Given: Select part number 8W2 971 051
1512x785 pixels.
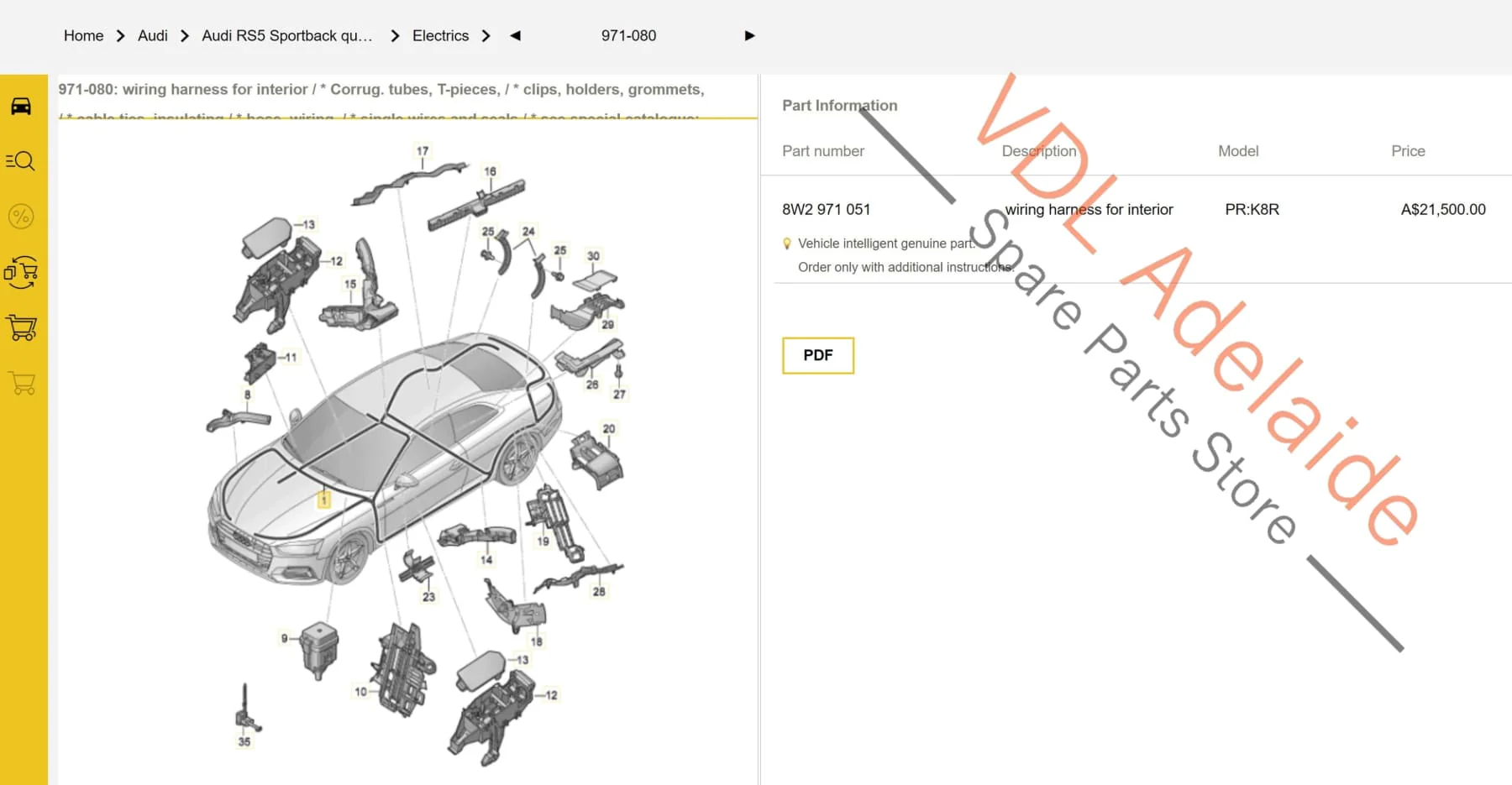Looking at the screenshot, I should (x=827, y=209).
